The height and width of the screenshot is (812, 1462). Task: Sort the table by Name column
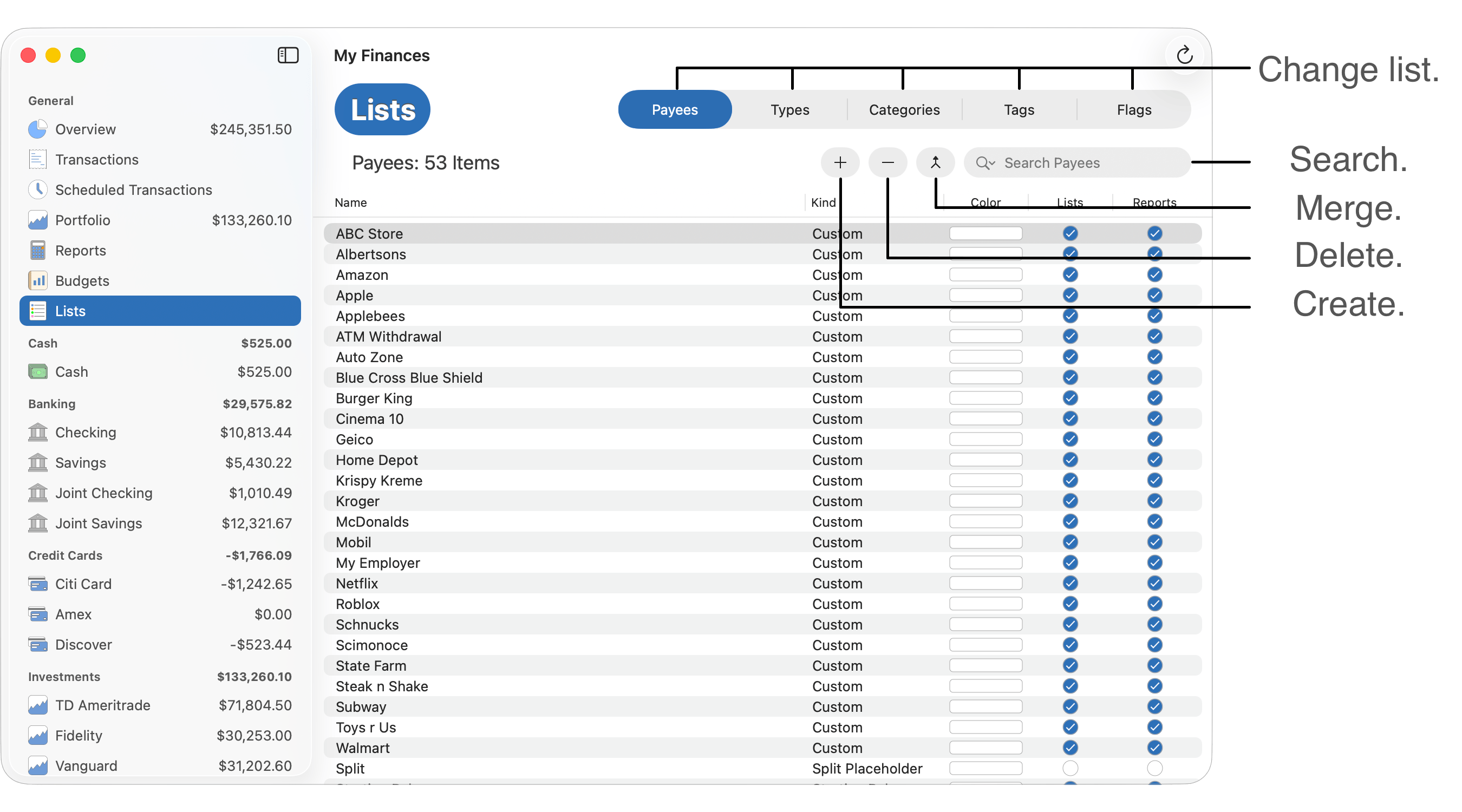351,202
